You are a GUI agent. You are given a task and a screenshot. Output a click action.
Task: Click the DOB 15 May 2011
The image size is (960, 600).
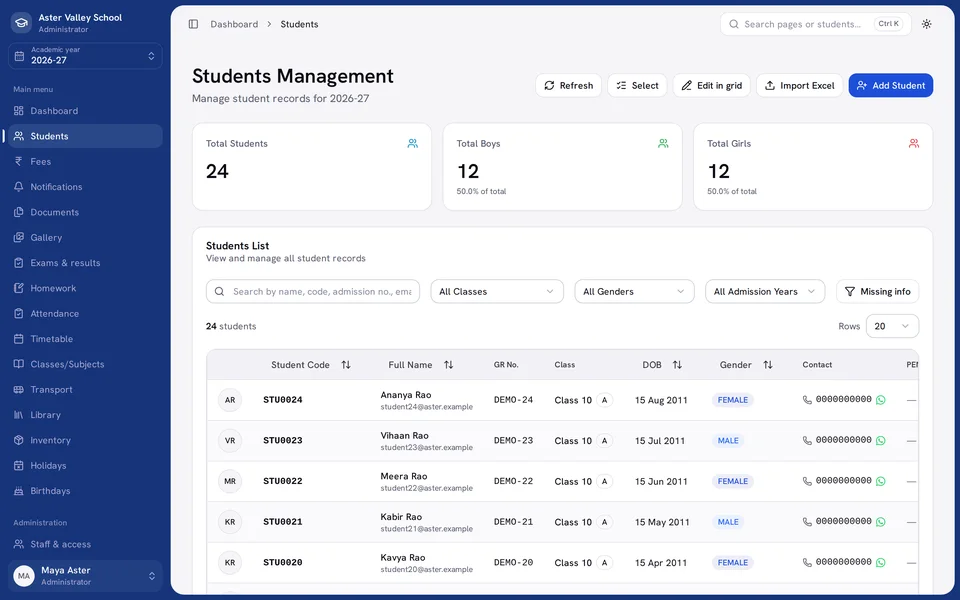662,522
